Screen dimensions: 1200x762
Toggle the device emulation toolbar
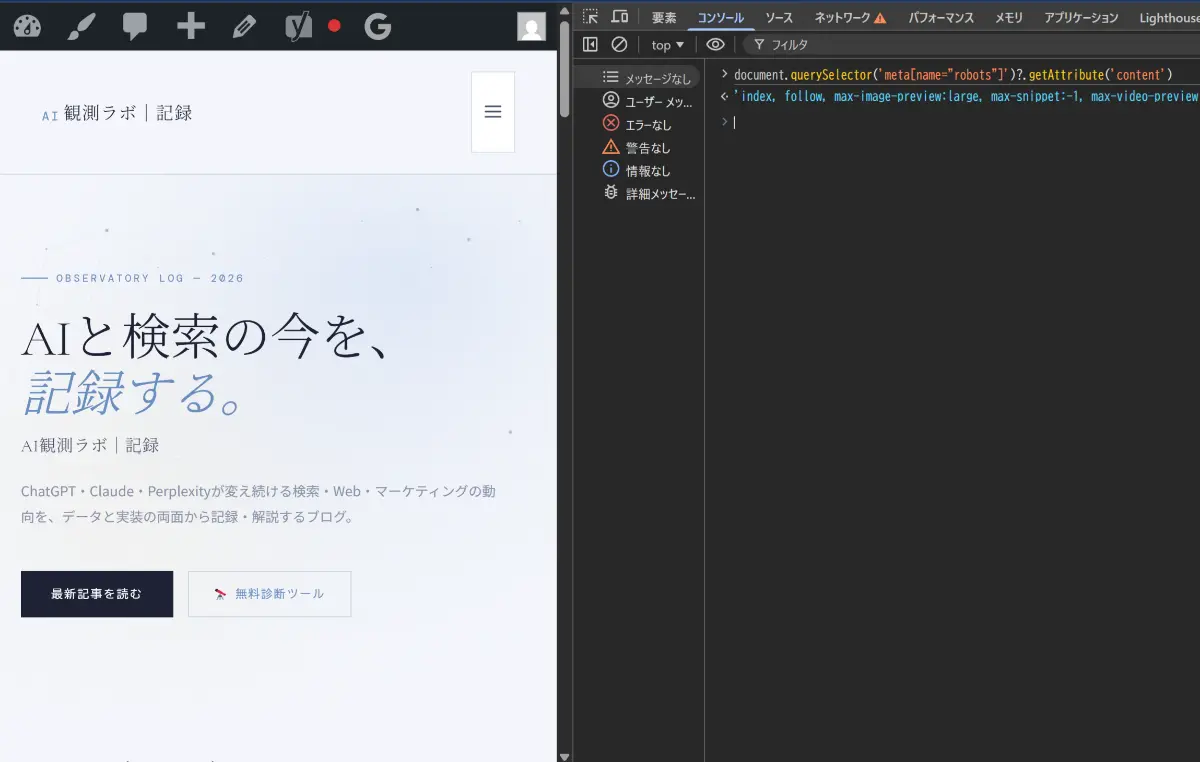(x=620, y=16)
